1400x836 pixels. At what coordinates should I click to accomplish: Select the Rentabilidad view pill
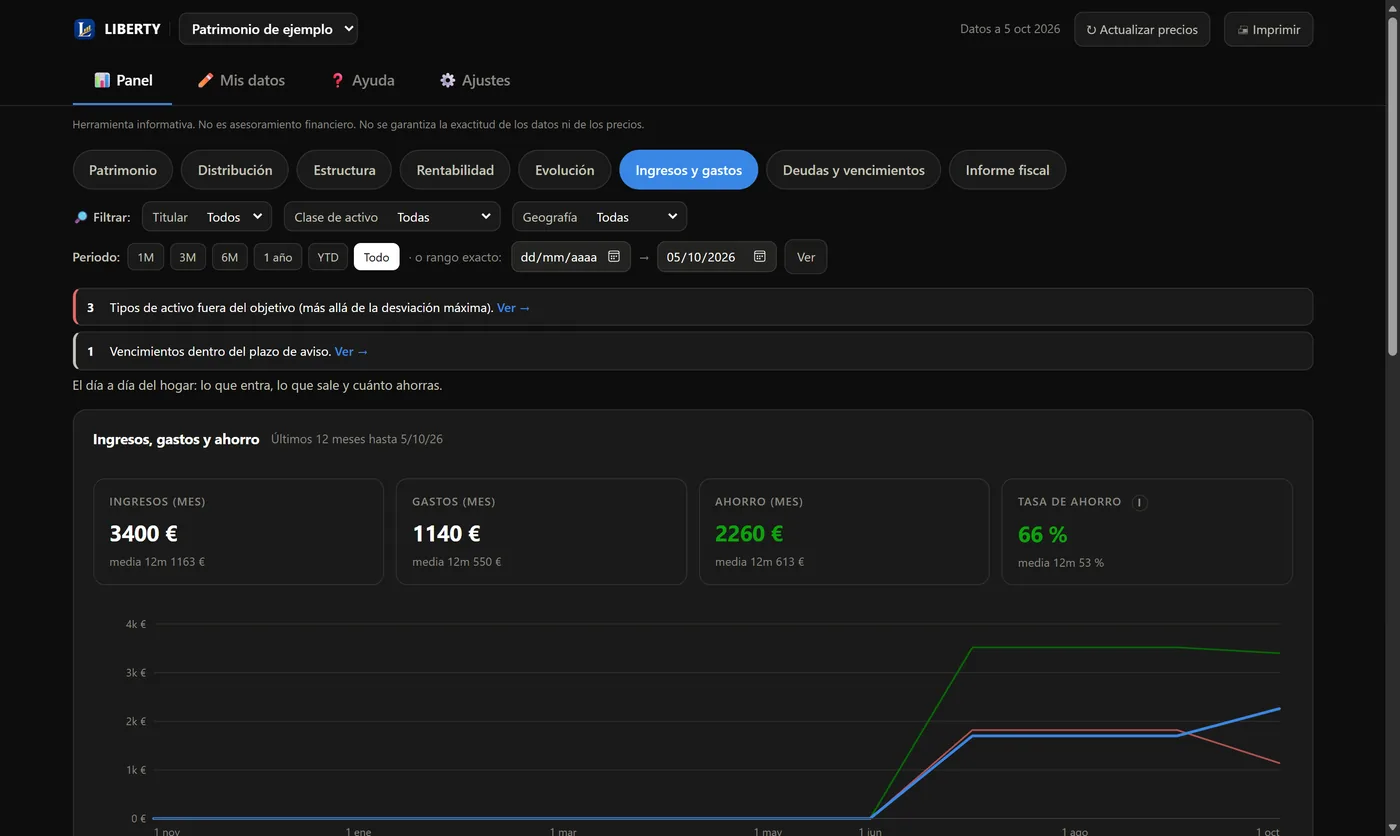(x=455, y=170)
